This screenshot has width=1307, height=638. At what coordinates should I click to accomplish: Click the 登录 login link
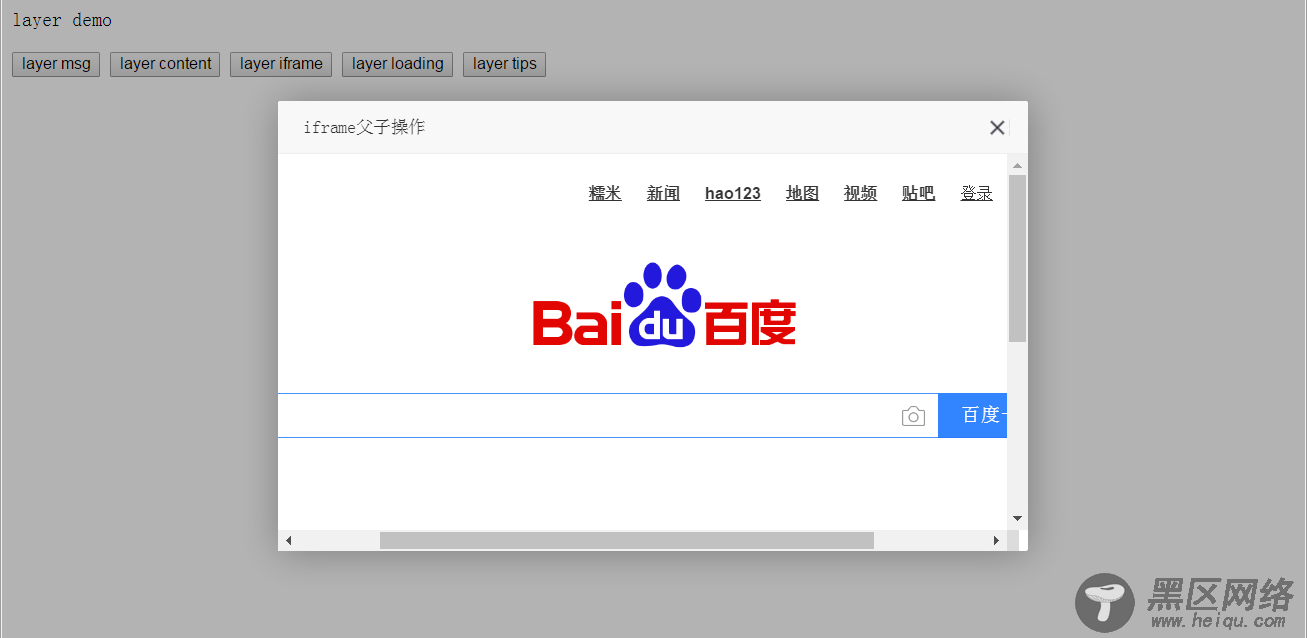(x=977, y=193)
